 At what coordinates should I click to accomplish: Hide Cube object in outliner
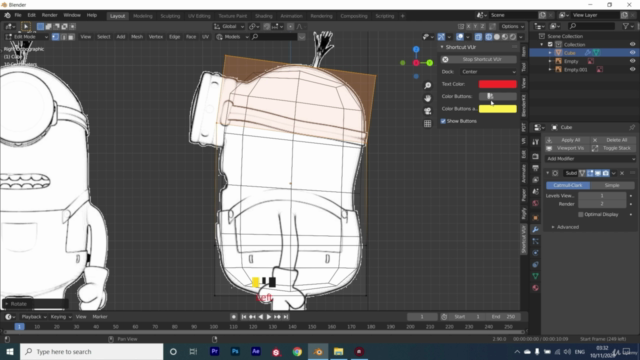click(632, 53)
